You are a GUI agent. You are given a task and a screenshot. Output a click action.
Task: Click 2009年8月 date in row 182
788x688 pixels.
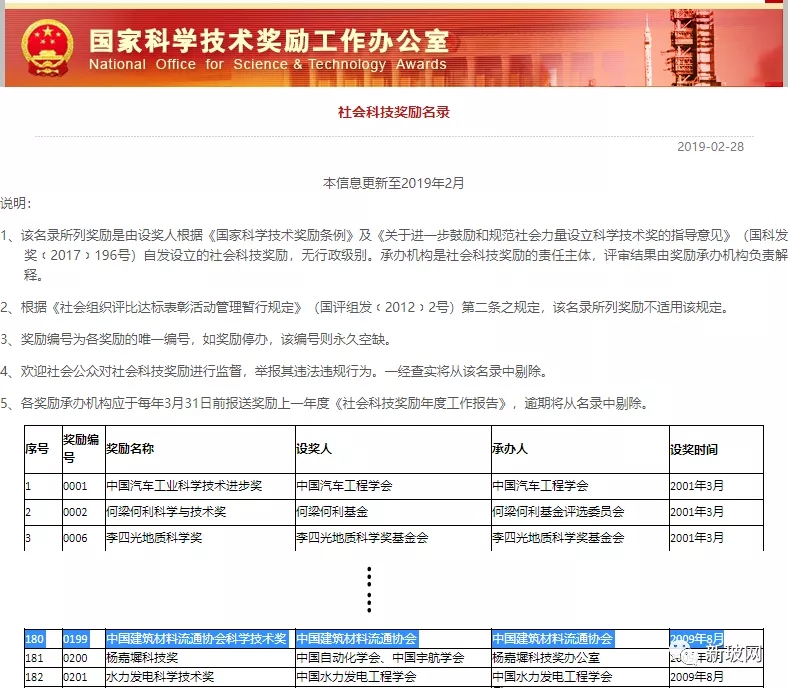(697, 677)
